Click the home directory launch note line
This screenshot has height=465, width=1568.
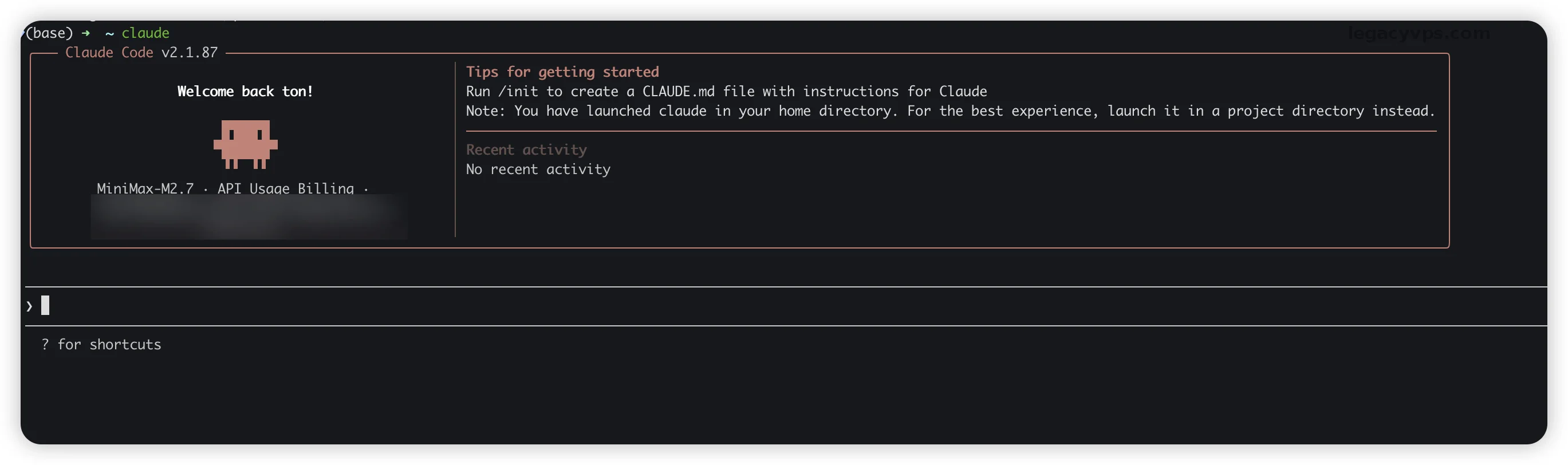(x=950, y=111)
